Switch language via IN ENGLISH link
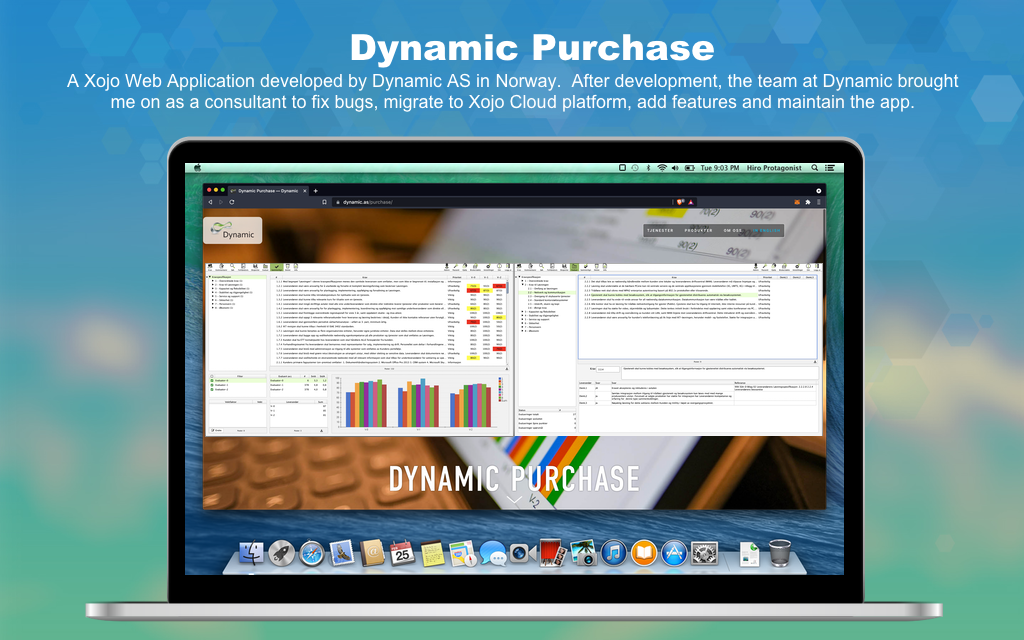The image size is (1024, 640). (766, 230)
